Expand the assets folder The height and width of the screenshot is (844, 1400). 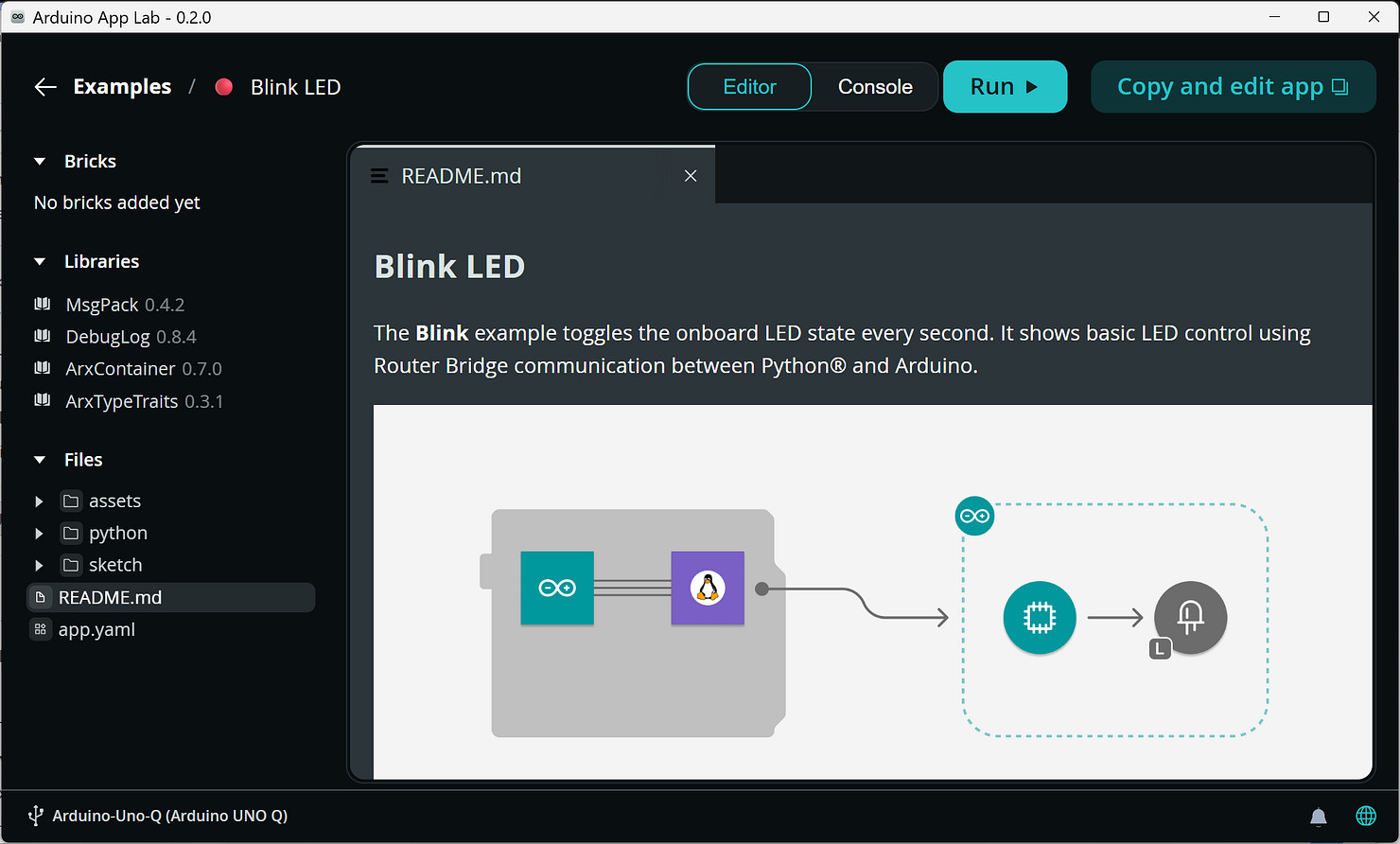[x=39, y=501]
